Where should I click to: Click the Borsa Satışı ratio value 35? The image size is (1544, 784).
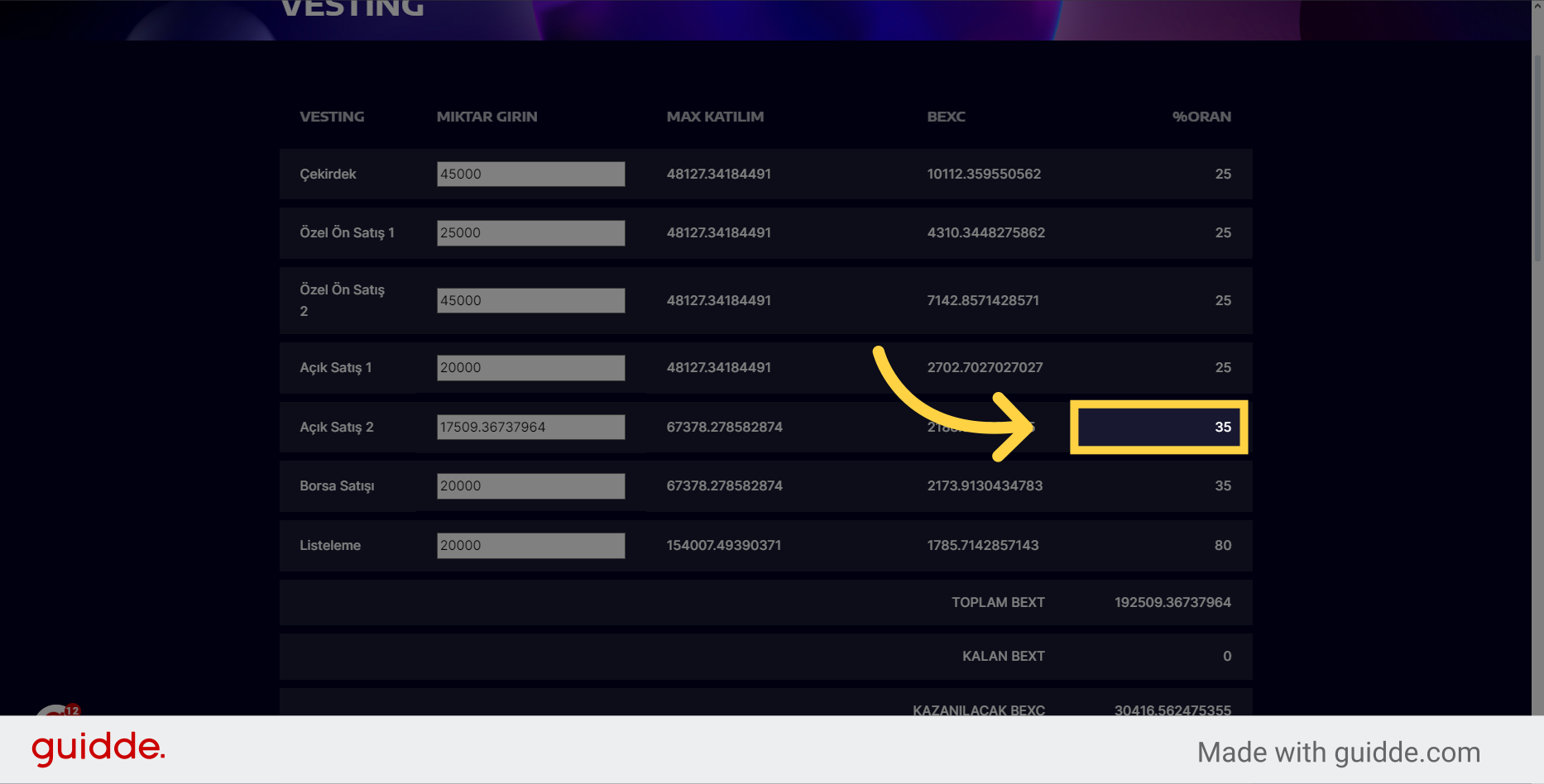pos(1223,486)
